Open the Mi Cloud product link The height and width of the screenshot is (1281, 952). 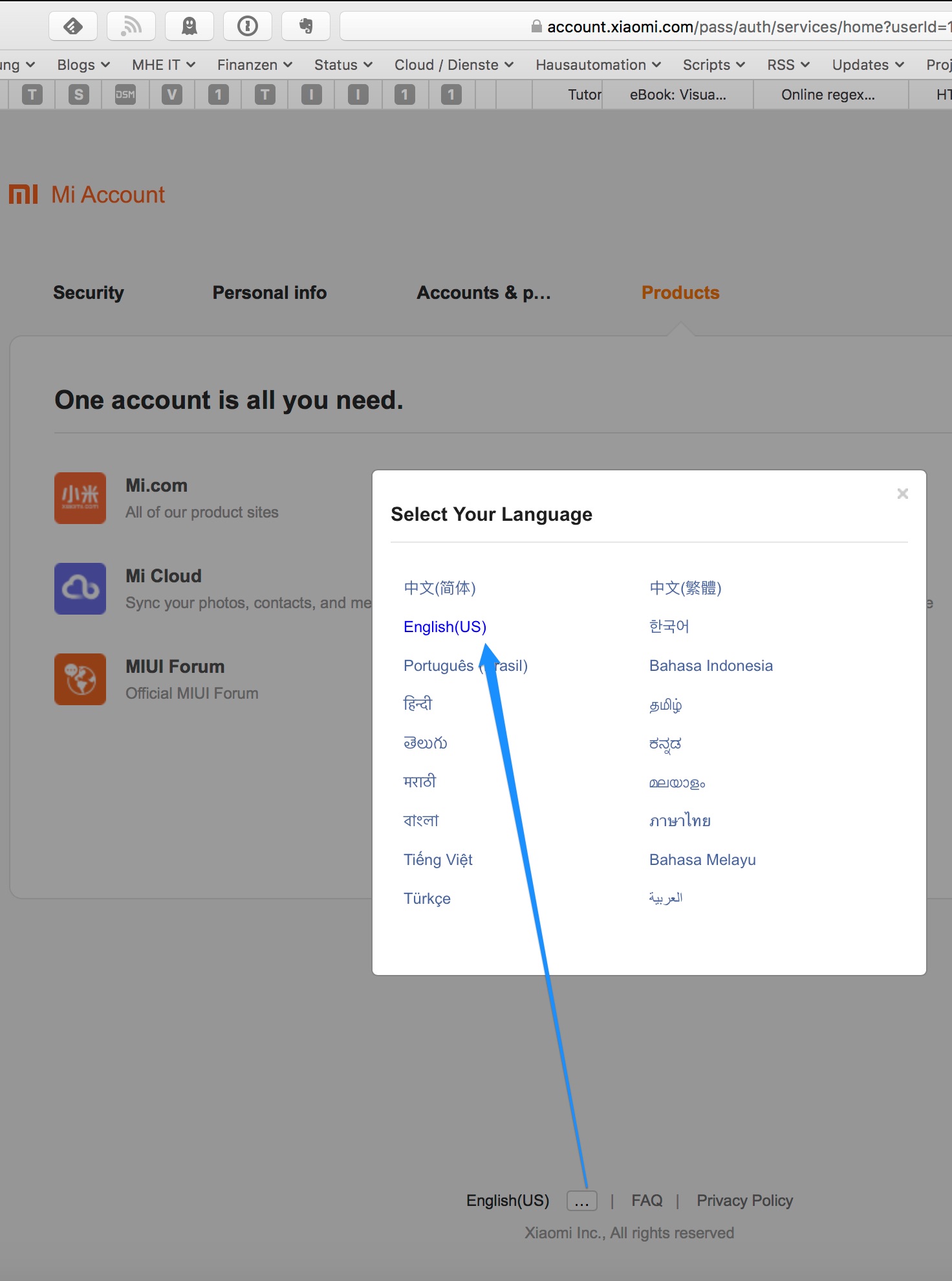point(164,576)
